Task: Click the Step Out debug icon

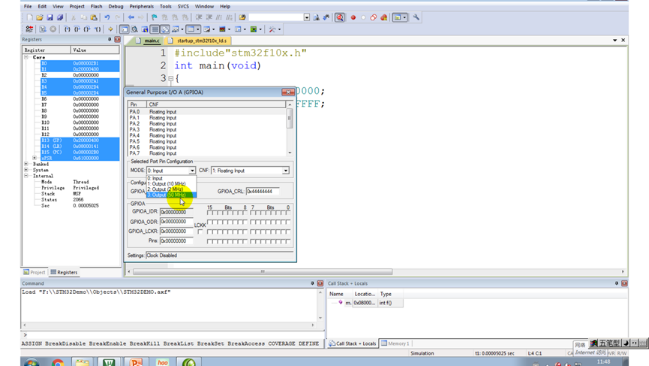Action: click(x=87, y=29)
